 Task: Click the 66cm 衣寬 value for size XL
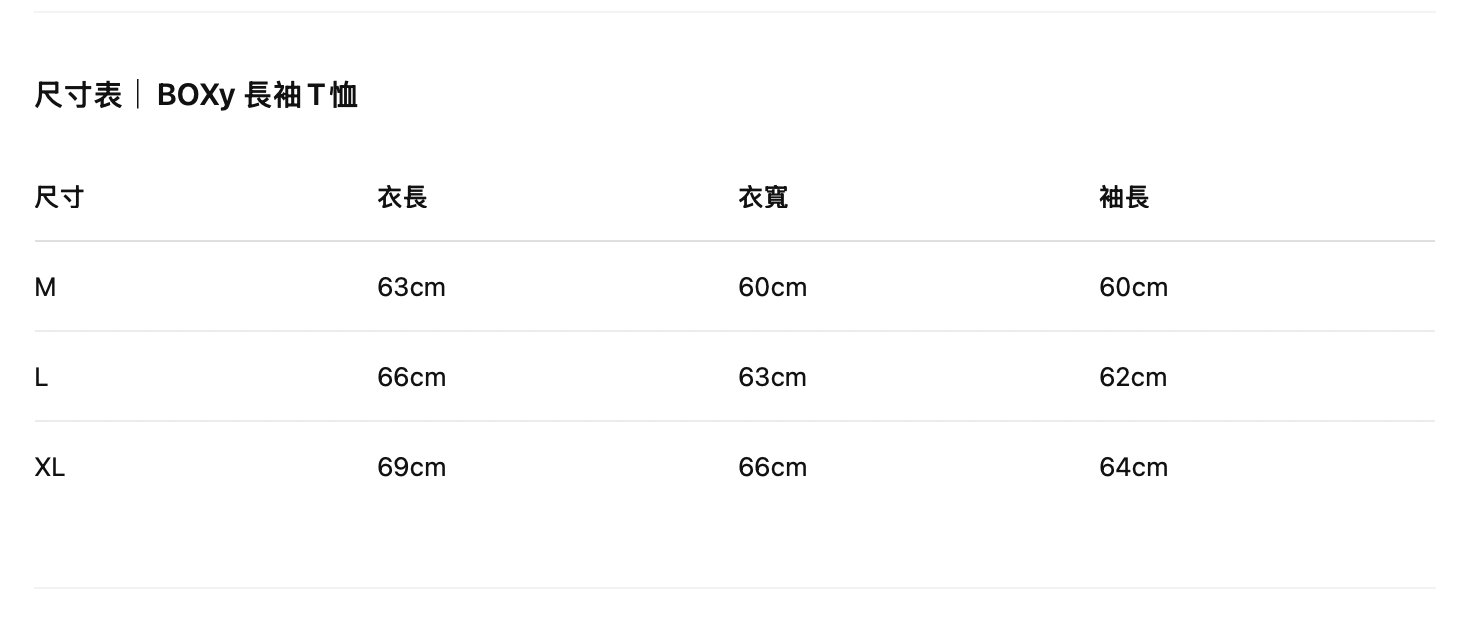[772, 467]
